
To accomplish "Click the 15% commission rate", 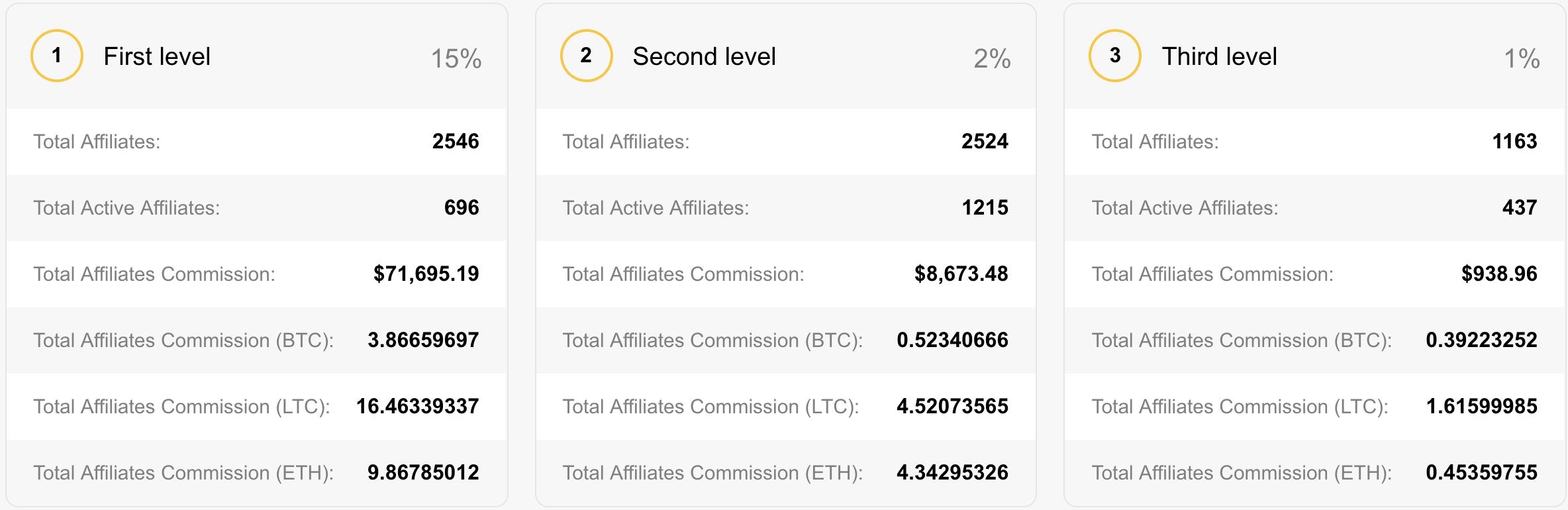I will click(x=456, y=58).
